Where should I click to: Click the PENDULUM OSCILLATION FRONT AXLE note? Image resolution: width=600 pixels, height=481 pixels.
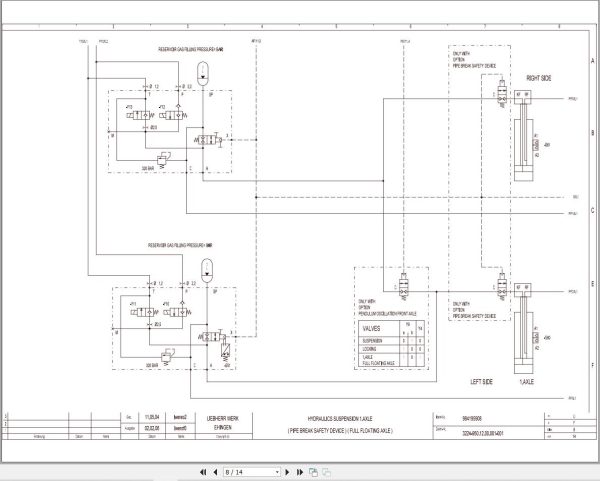tap(387, 314)
